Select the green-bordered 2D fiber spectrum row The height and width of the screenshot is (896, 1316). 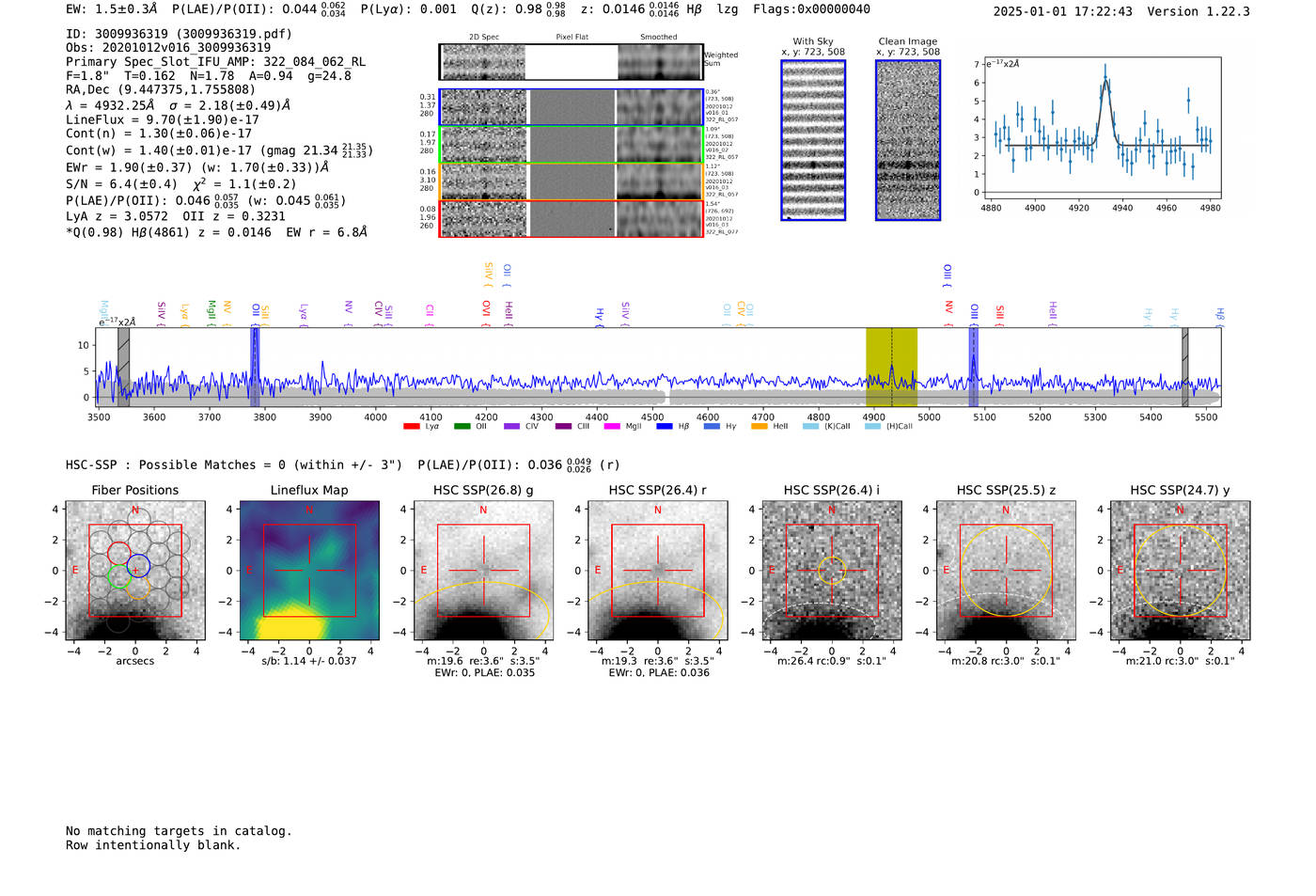pos(571,145)
